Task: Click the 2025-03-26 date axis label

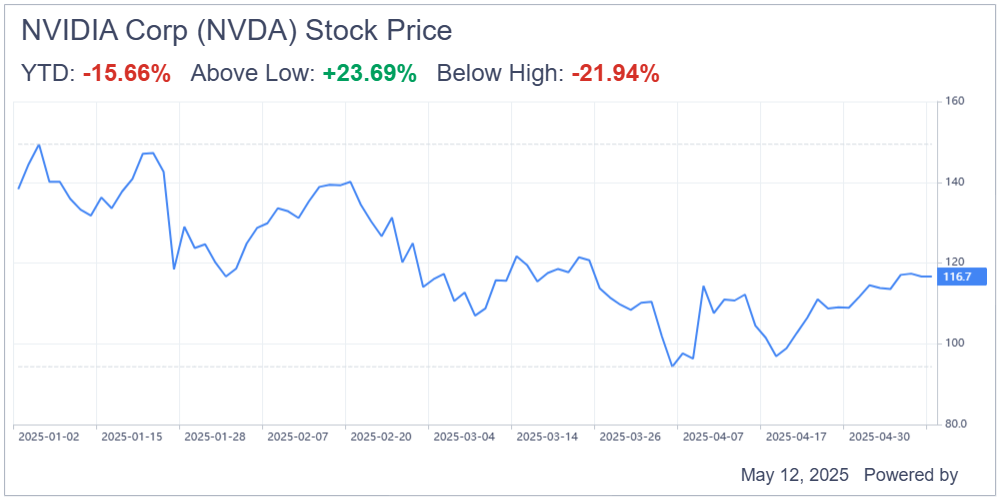Action: (629, 437)
